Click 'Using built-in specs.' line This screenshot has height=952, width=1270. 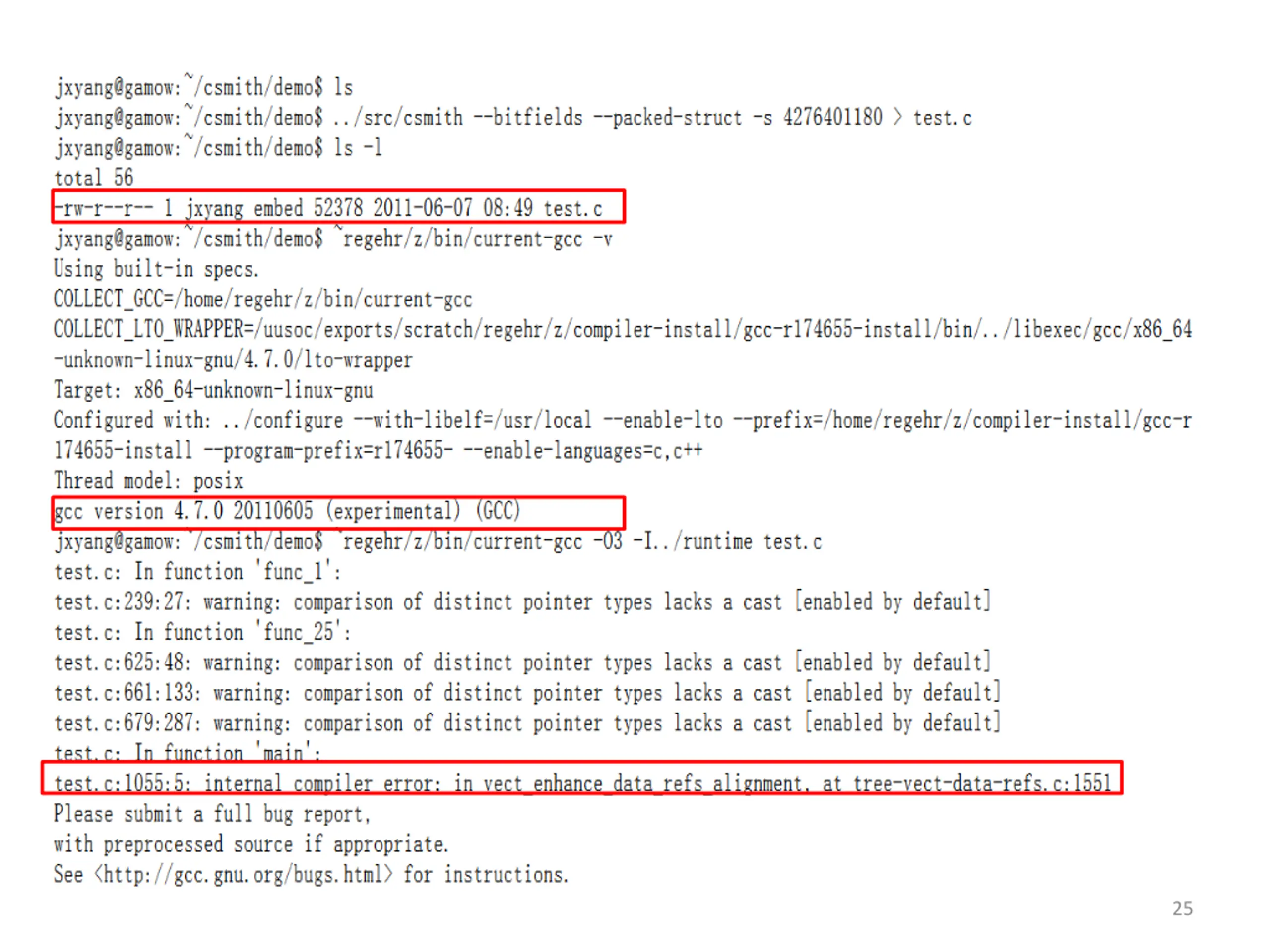coord(156,269)
